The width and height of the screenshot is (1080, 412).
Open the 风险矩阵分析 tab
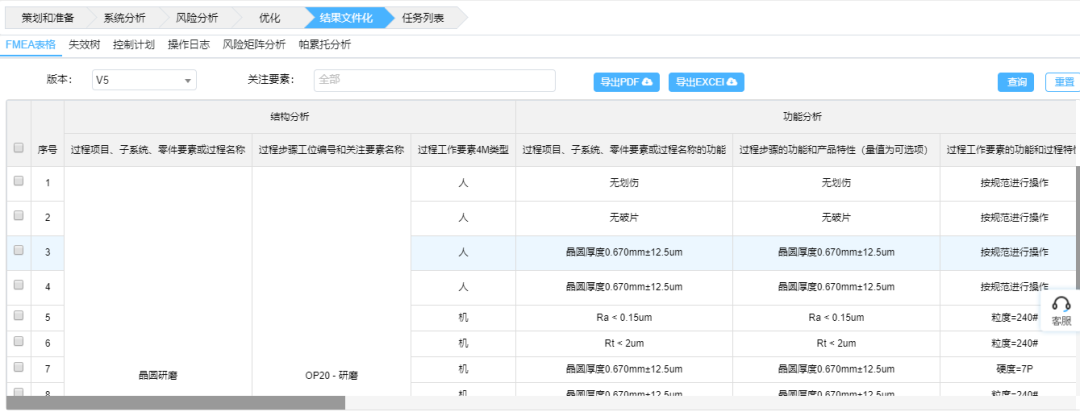click(x=253, y=45)
